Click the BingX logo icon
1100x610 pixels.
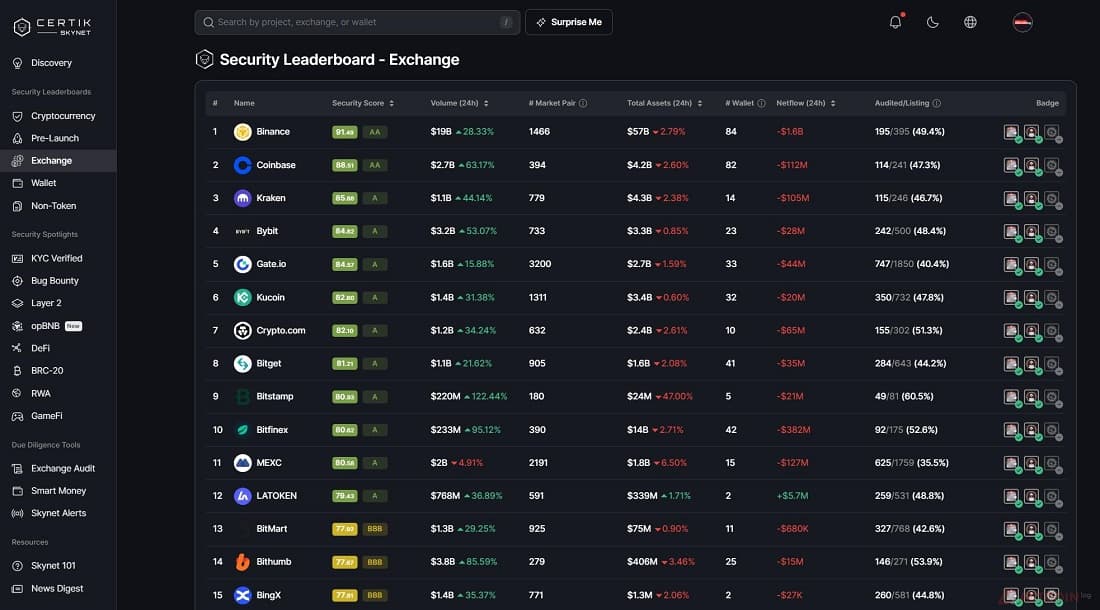pos(243,595)
